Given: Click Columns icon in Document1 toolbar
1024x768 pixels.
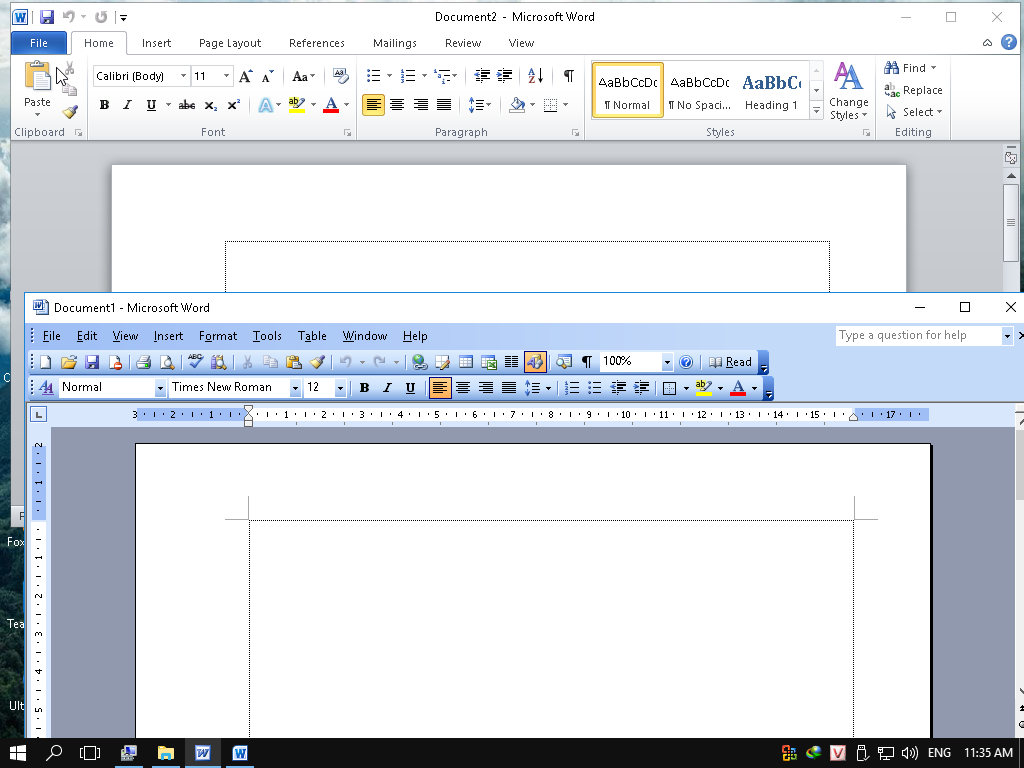Looking at the screenshot, I should pos(511,362).
